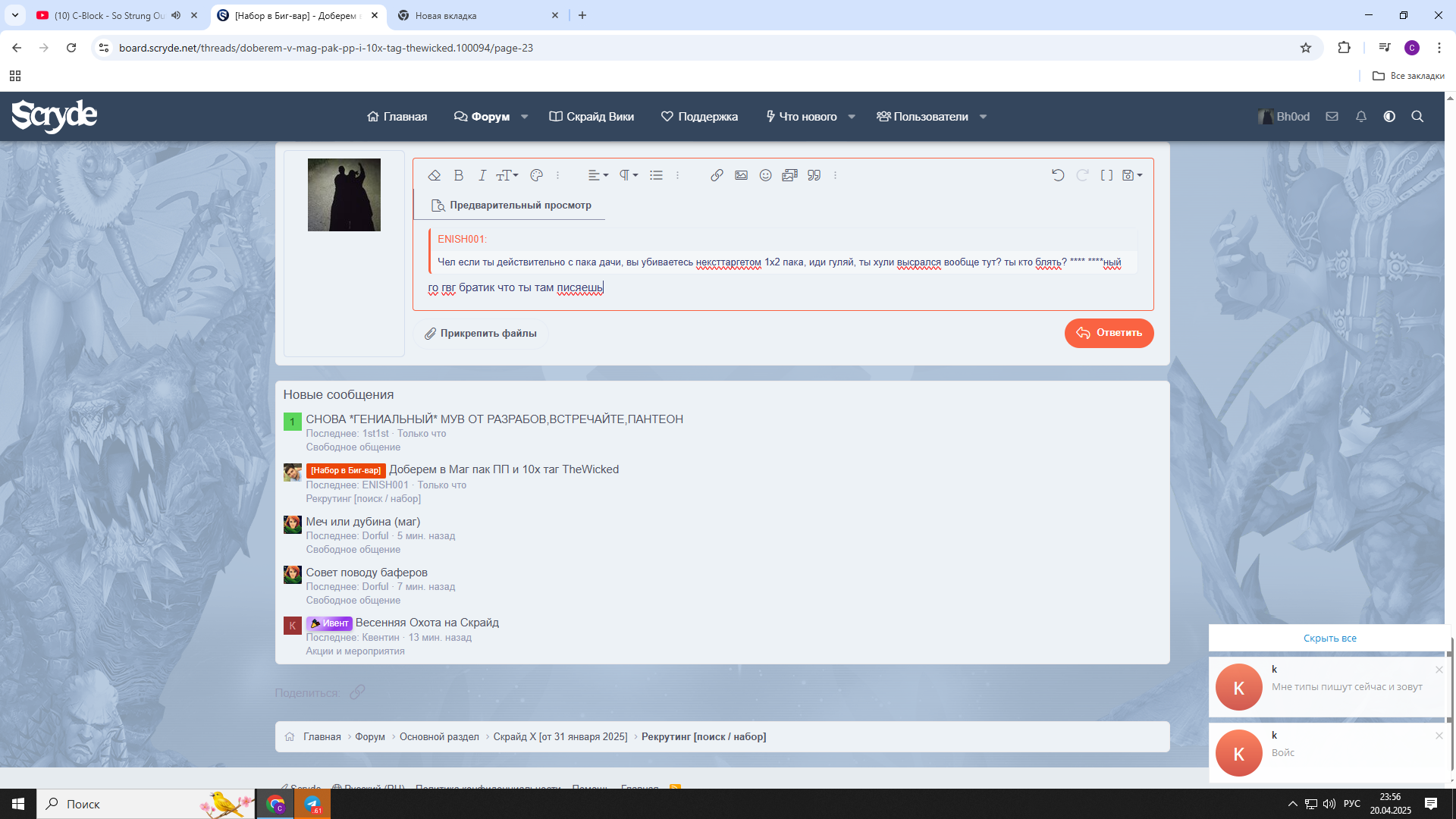Click the Bold formatting icon
Viewport: 1456px width, 819px height.
click(x=458, y=175)
